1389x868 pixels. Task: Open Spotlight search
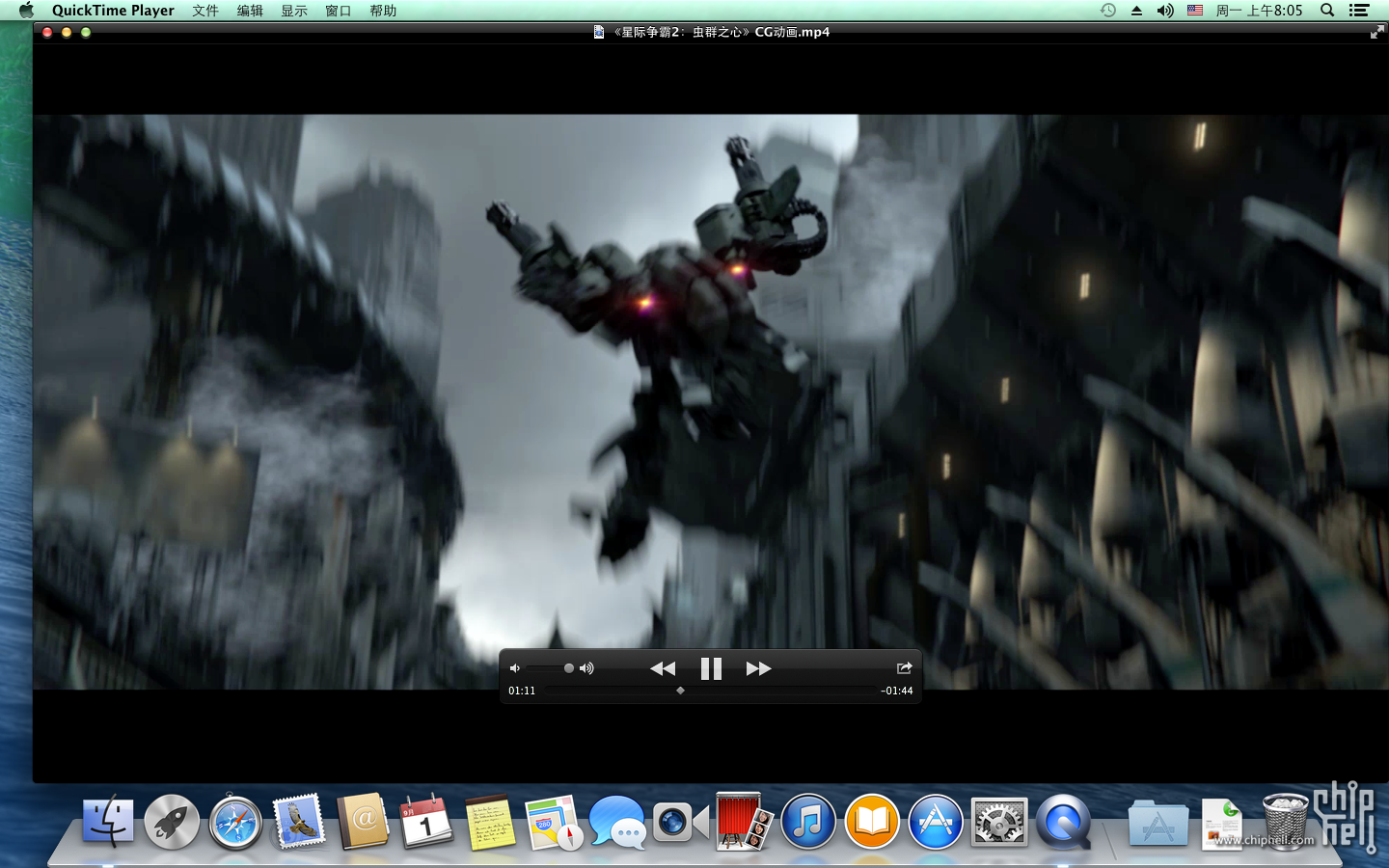[x=1327, y=11]
